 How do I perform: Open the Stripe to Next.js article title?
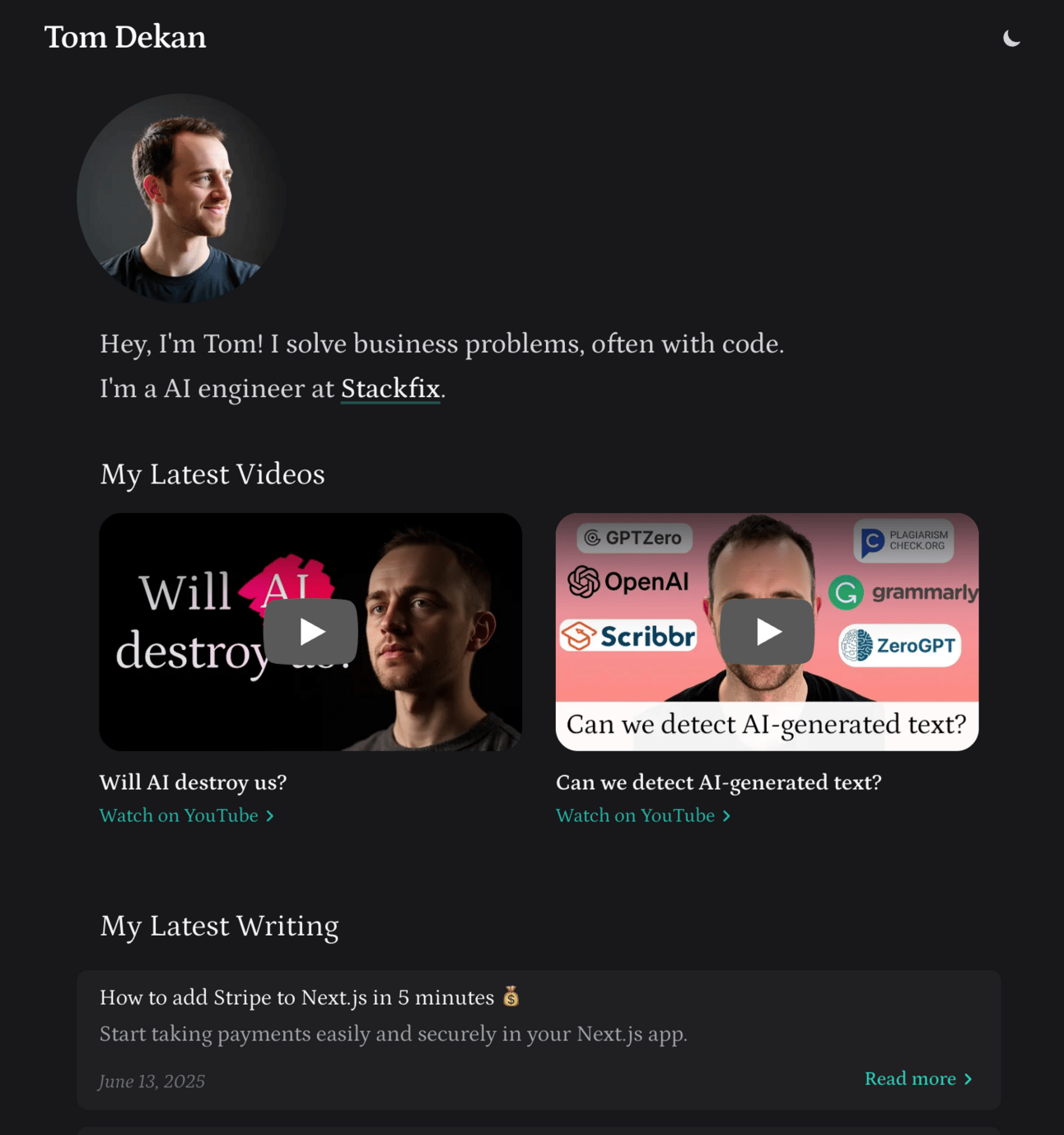click(x=310, y=997)
